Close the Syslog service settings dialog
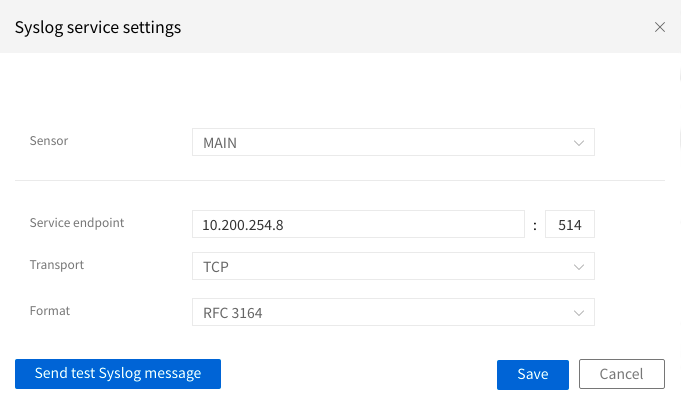 pos(659,27)
